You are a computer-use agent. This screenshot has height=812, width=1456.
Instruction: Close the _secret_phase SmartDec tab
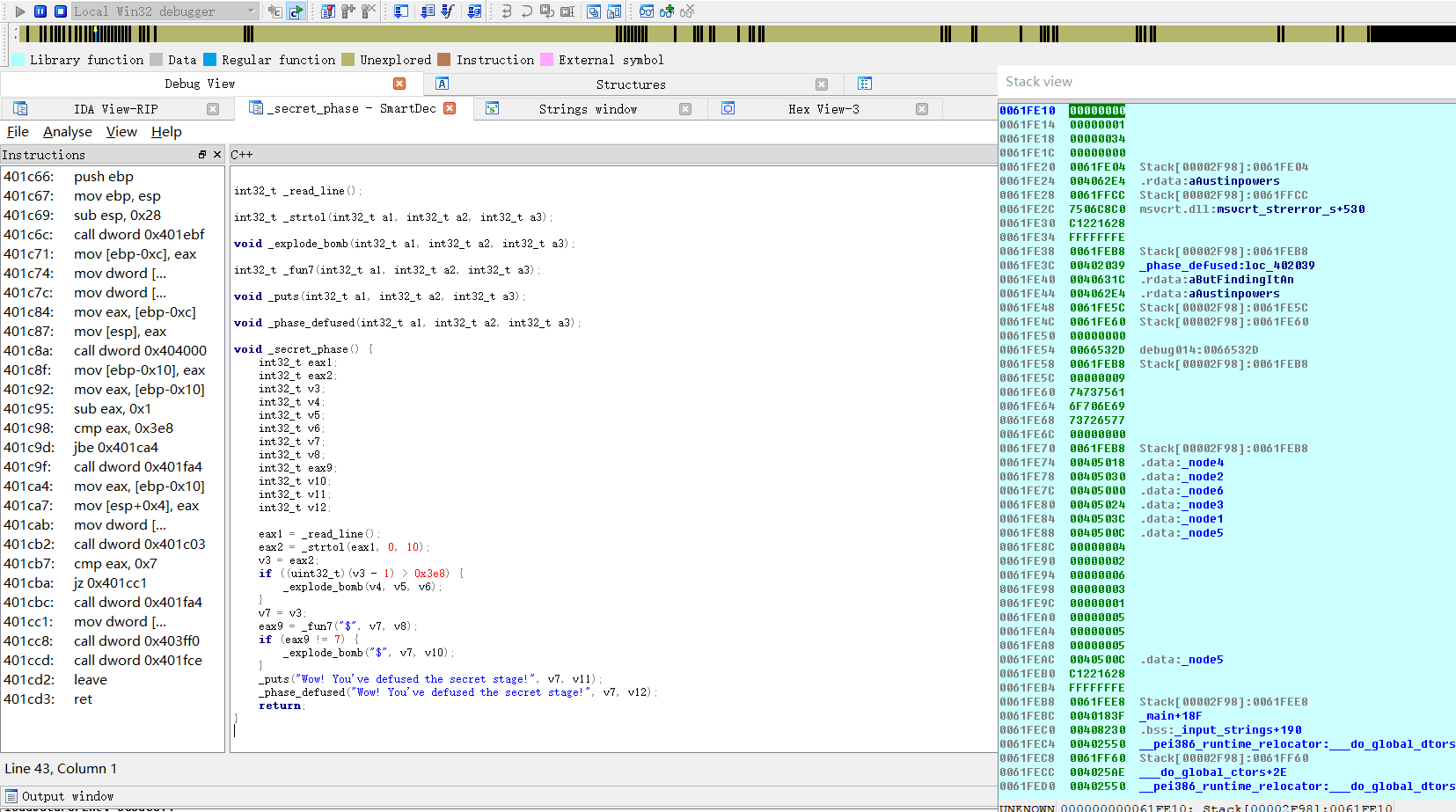click(x=450, y=108)
